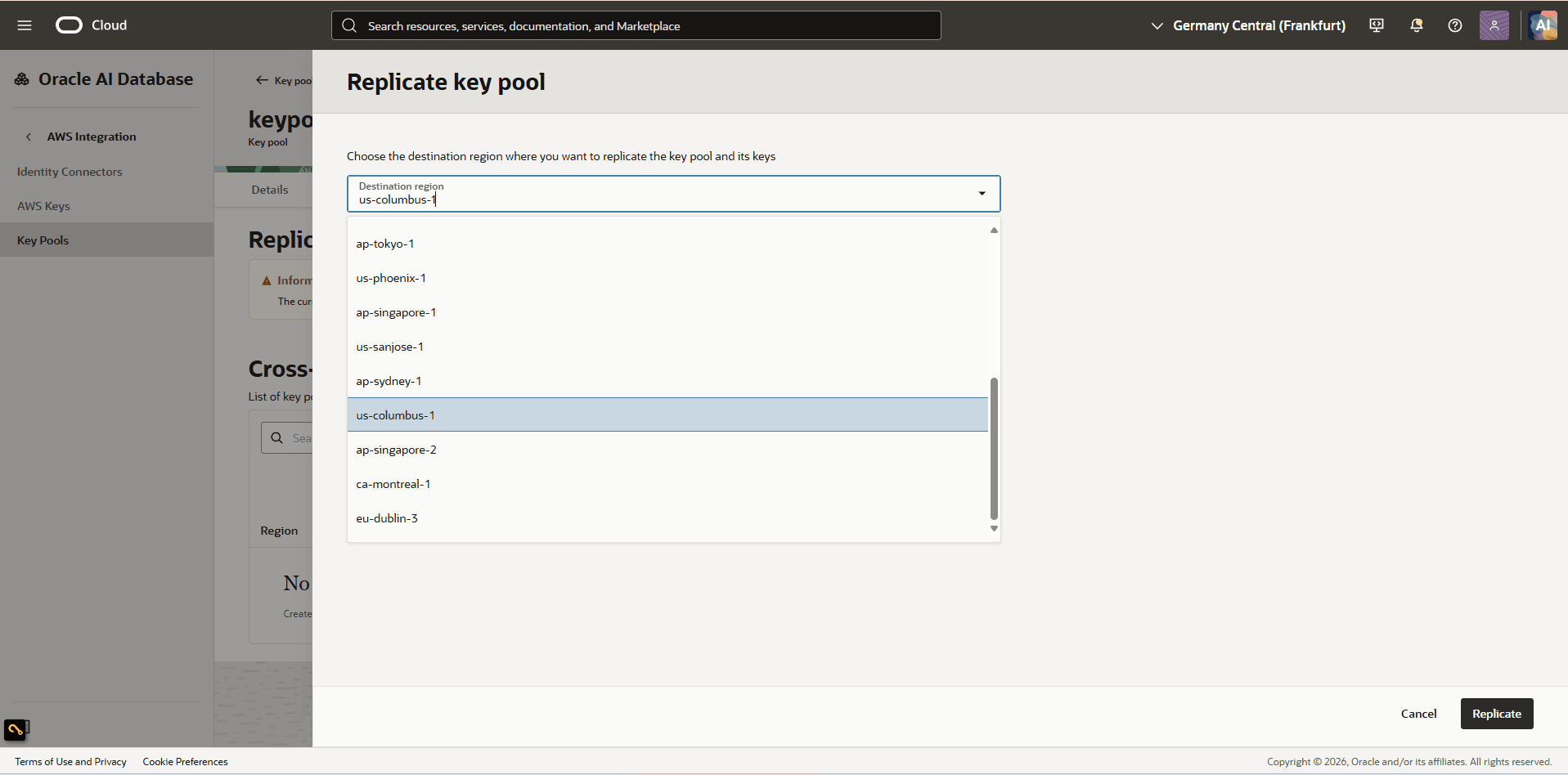Screen dimensions: 1568x775
Task: Open the AI assistant icon
Action: 1543,25
